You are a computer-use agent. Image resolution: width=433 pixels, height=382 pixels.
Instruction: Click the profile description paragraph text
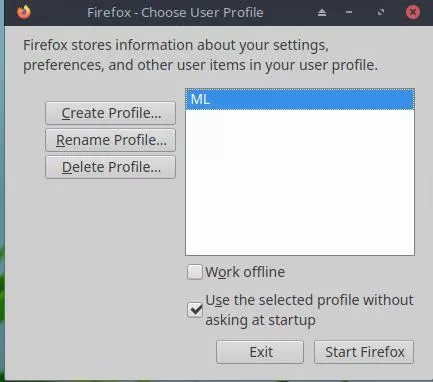(x=200, y=55)
